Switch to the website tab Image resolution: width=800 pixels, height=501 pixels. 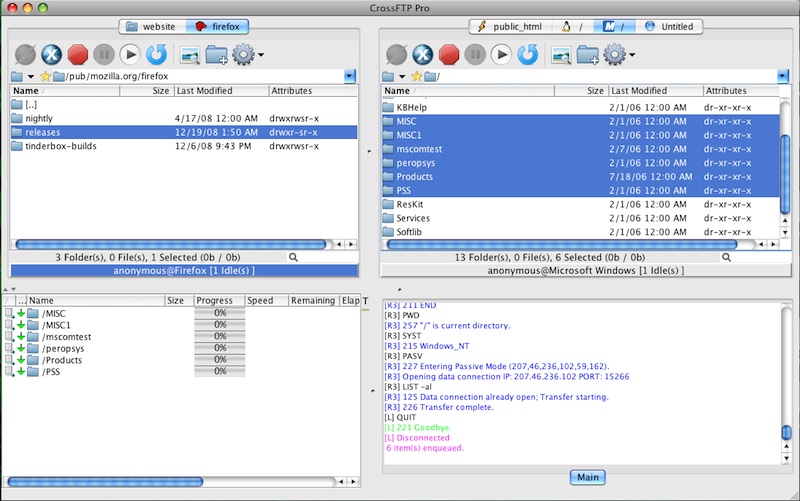pos(151,26)
